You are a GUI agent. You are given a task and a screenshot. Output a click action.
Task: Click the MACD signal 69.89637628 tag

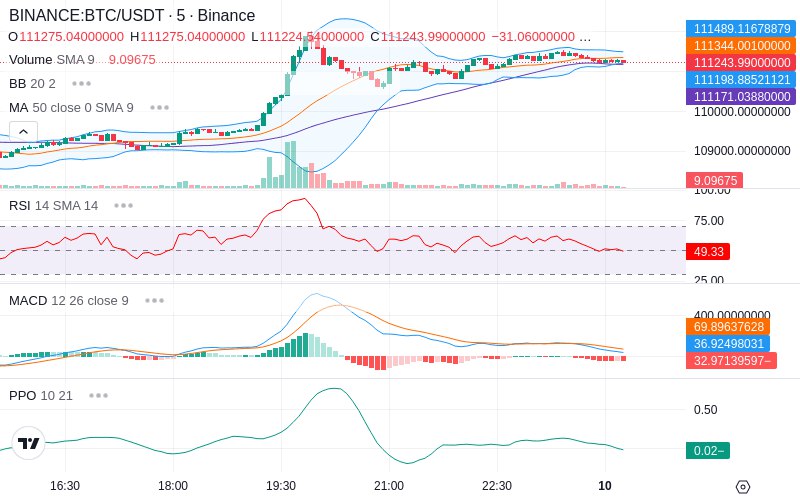(728, 327)
